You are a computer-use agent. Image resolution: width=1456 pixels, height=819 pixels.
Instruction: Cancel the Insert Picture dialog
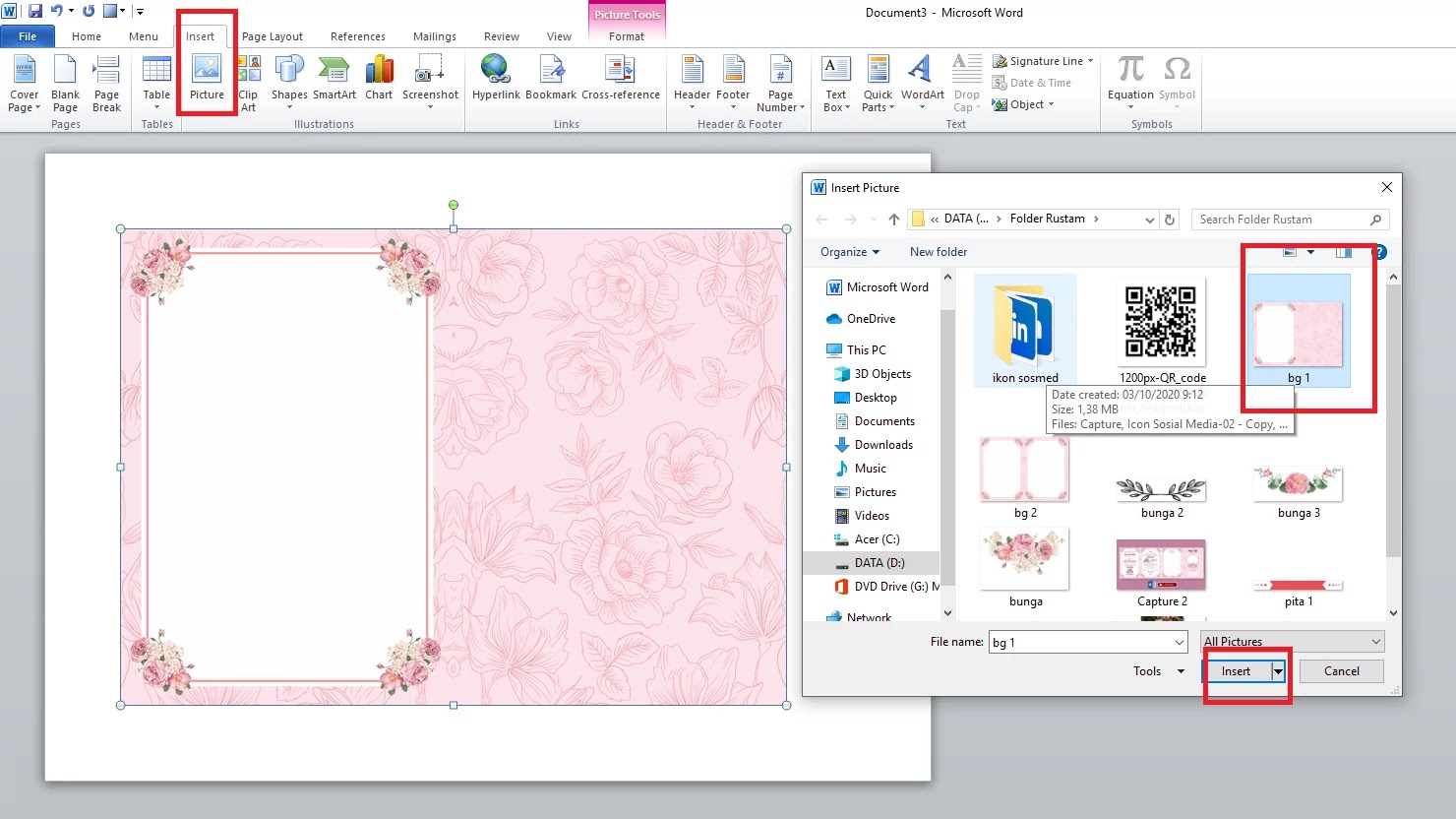[x=1341, y=671]
